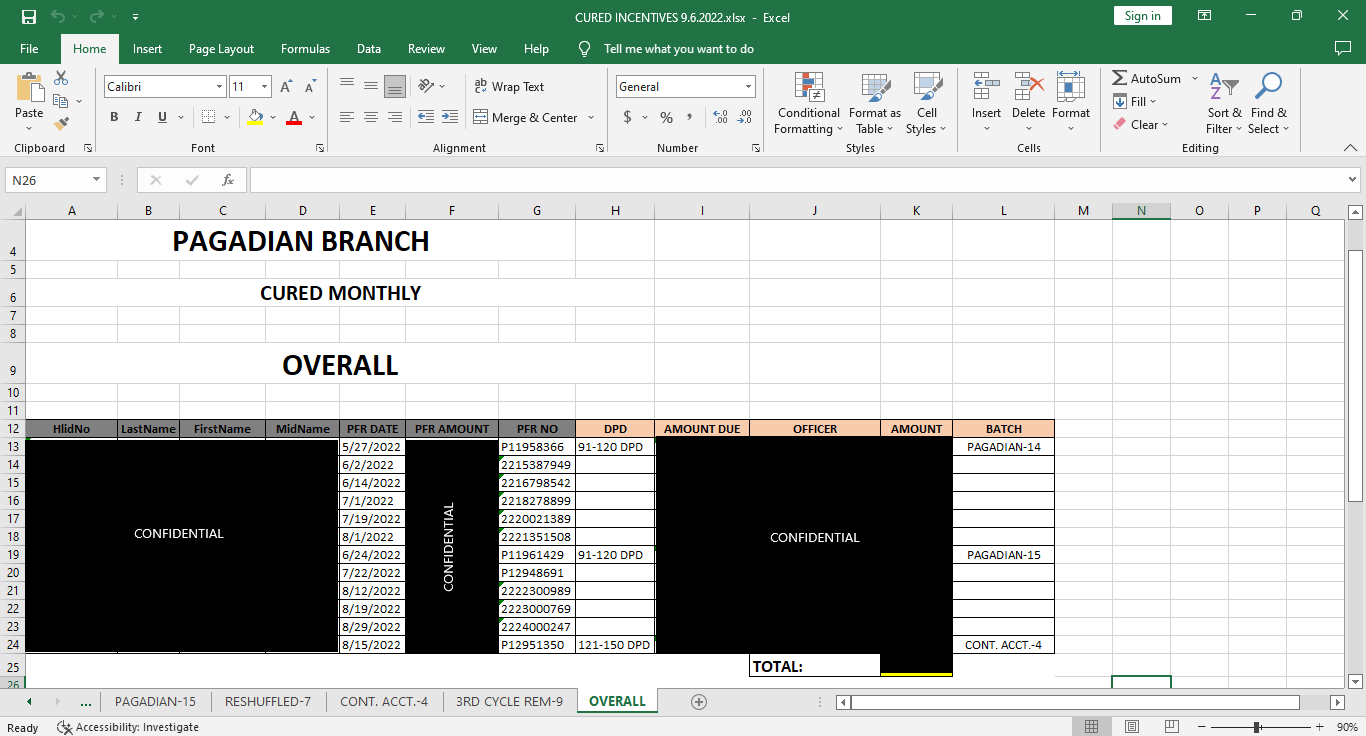Expand the Fill dropdown in Editing group
Viewport: 1366px width, 736px height.
pyautogui.click(x=1153, y=101)
